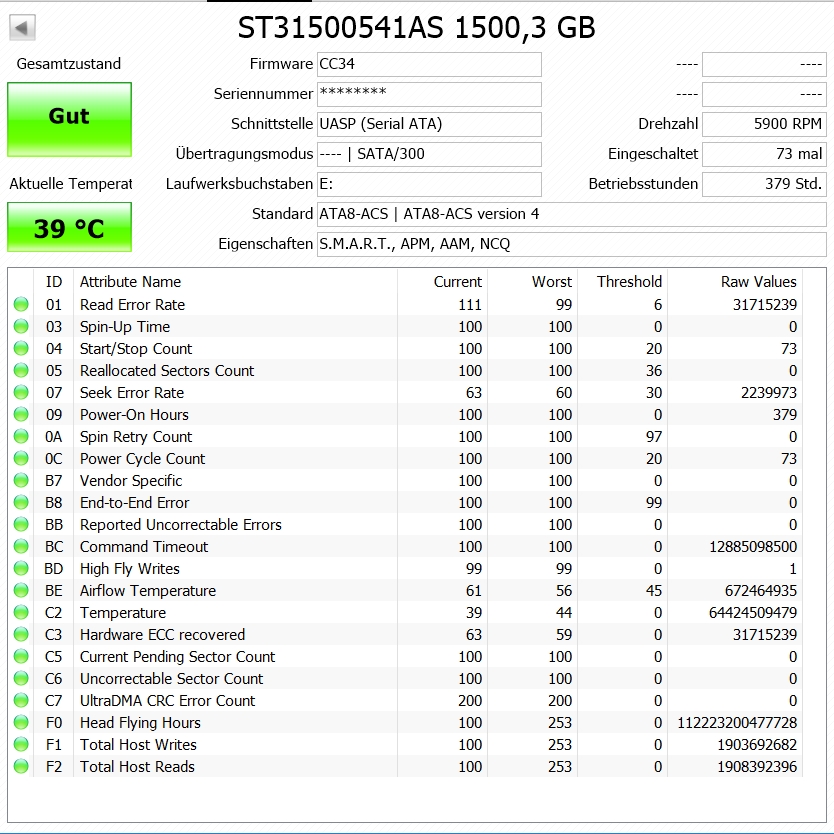The height and width of the screenshot is (834, 834).
Task: Click the ST31500541AS 1500,3 GB drive title
Action: pyautogui.click(x=416, y=28)
